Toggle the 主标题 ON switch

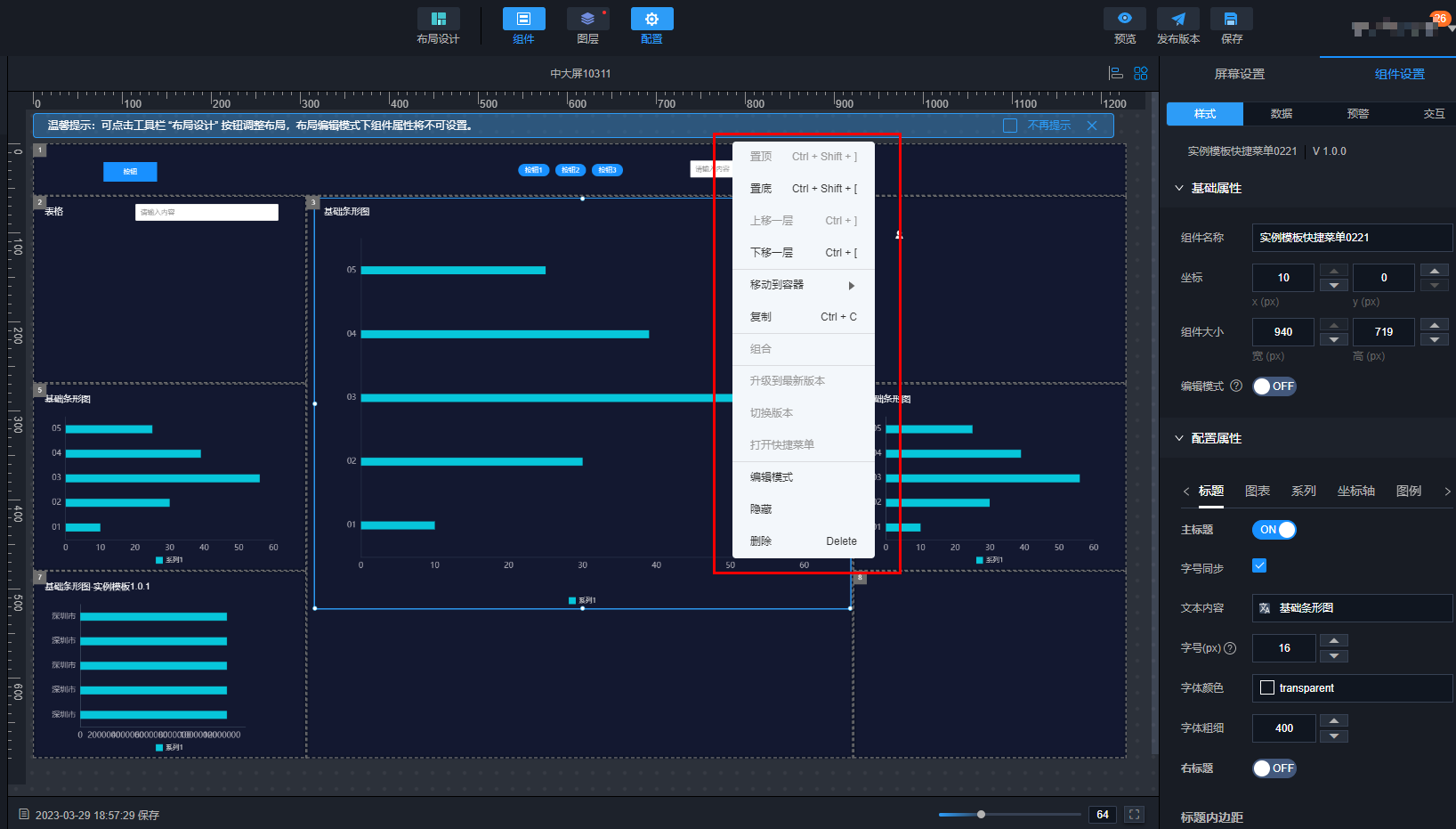tap(1274, 530)
